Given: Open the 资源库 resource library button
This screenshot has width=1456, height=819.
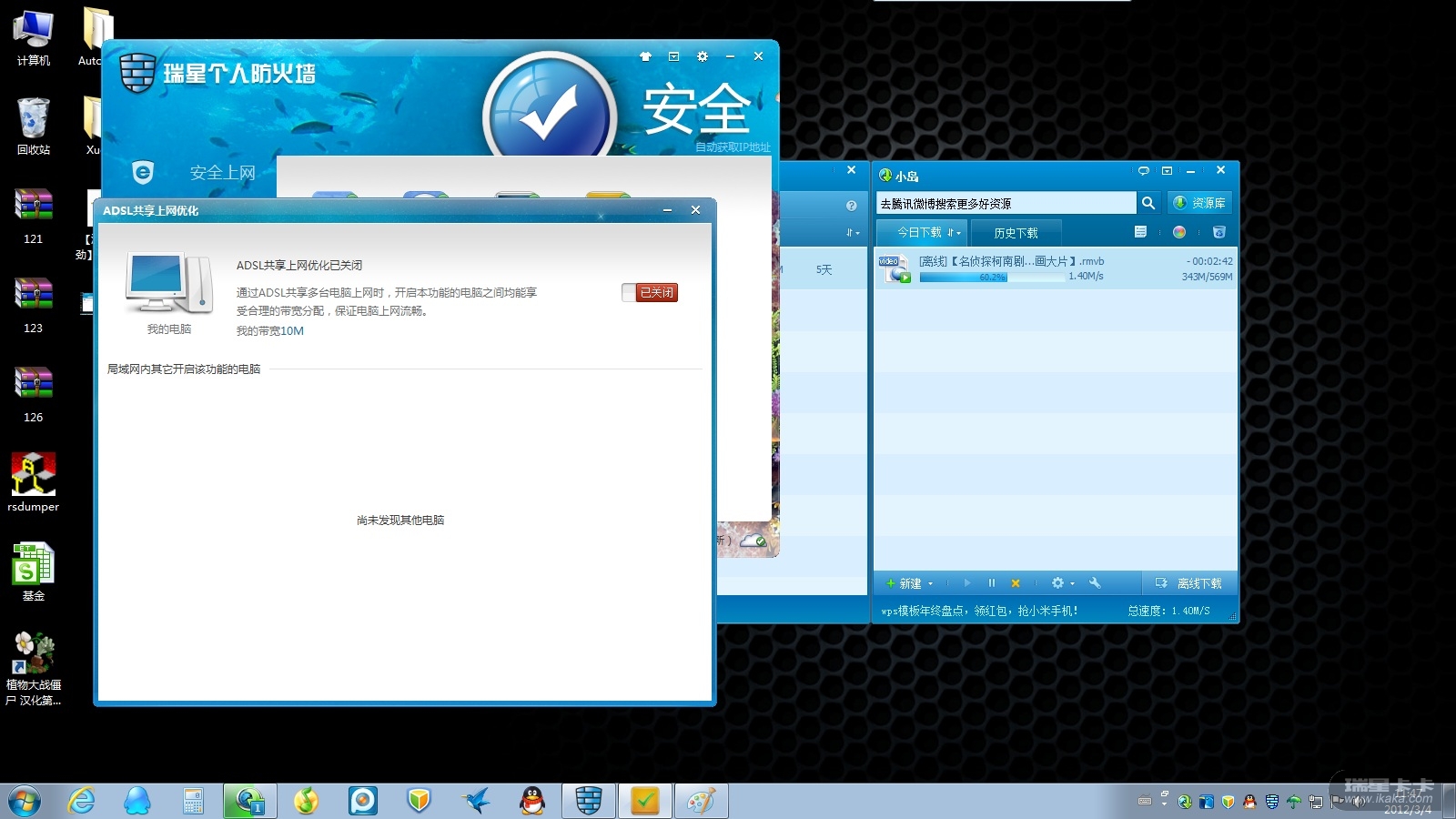Looking at the screenshot, I should (x=1199, y=203).
